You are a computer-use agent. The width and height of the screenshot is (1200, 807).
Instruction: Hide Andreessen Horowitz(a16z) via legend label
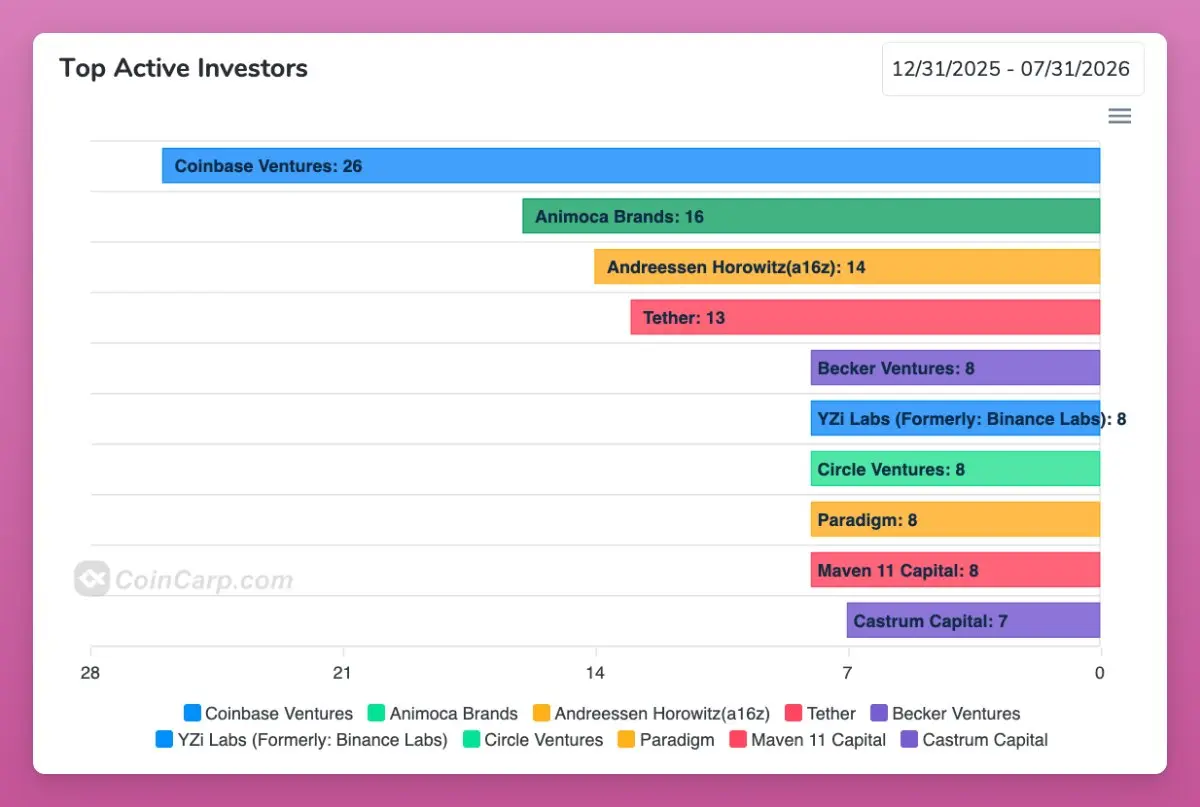click(x=662, y=714)
